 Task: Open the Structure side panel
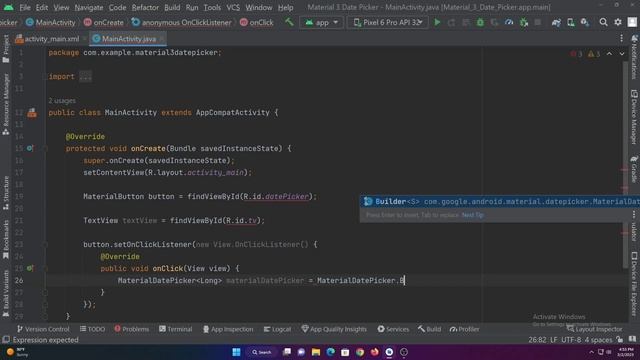point(6,193)
